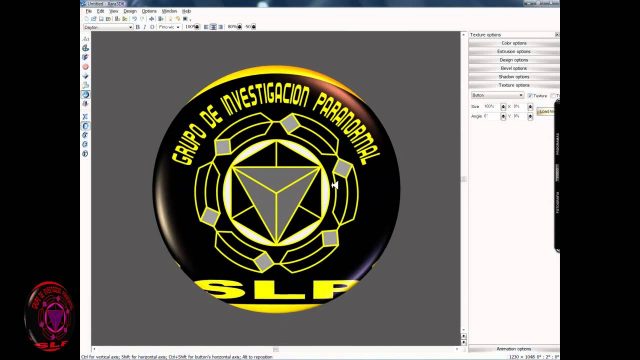
Task: Open the Options menu
Action: (x=149, y=11)
